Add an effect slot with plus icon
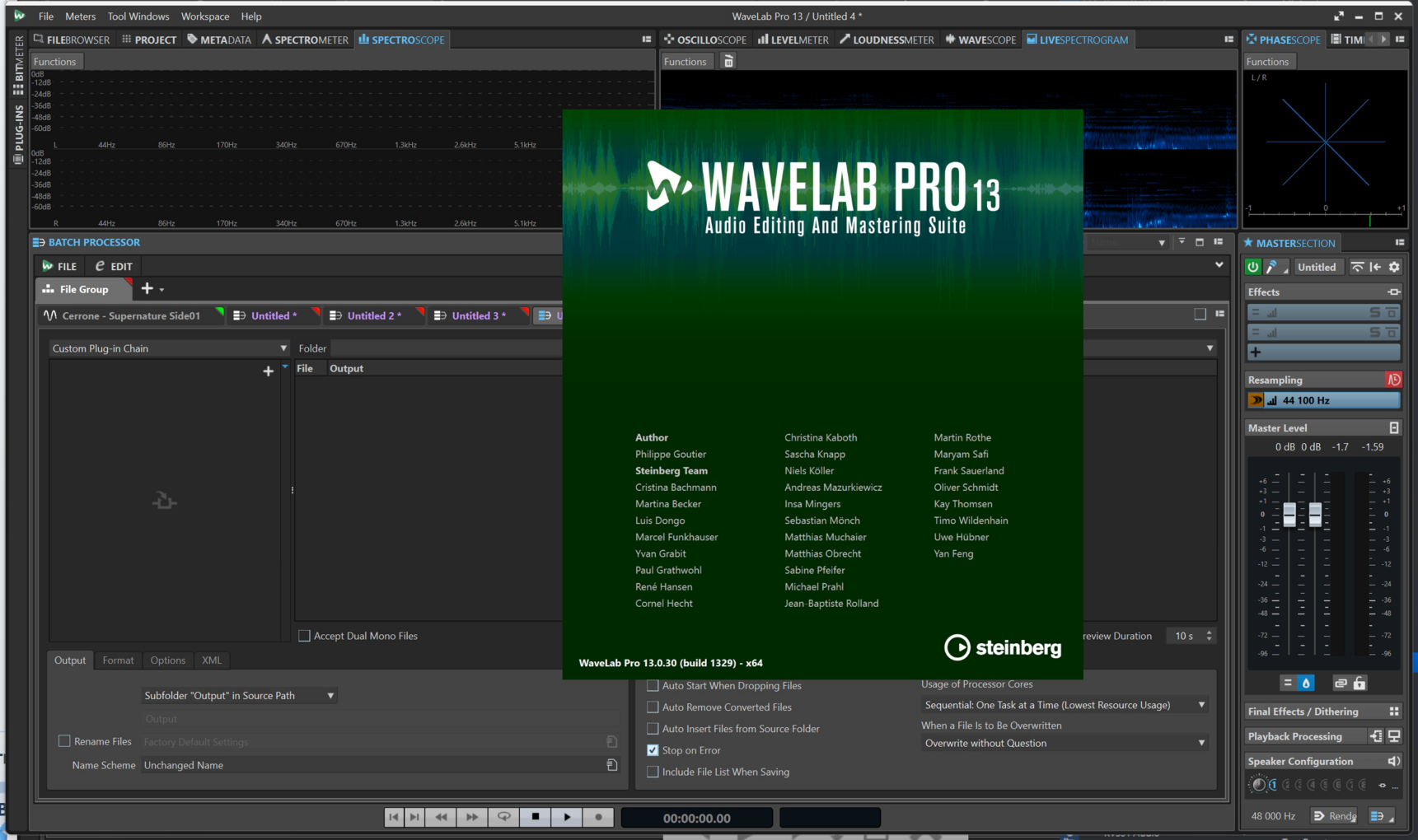The height and width of the screenshot is (840, 1418). pyautogui.click(x=1256, y=352)
